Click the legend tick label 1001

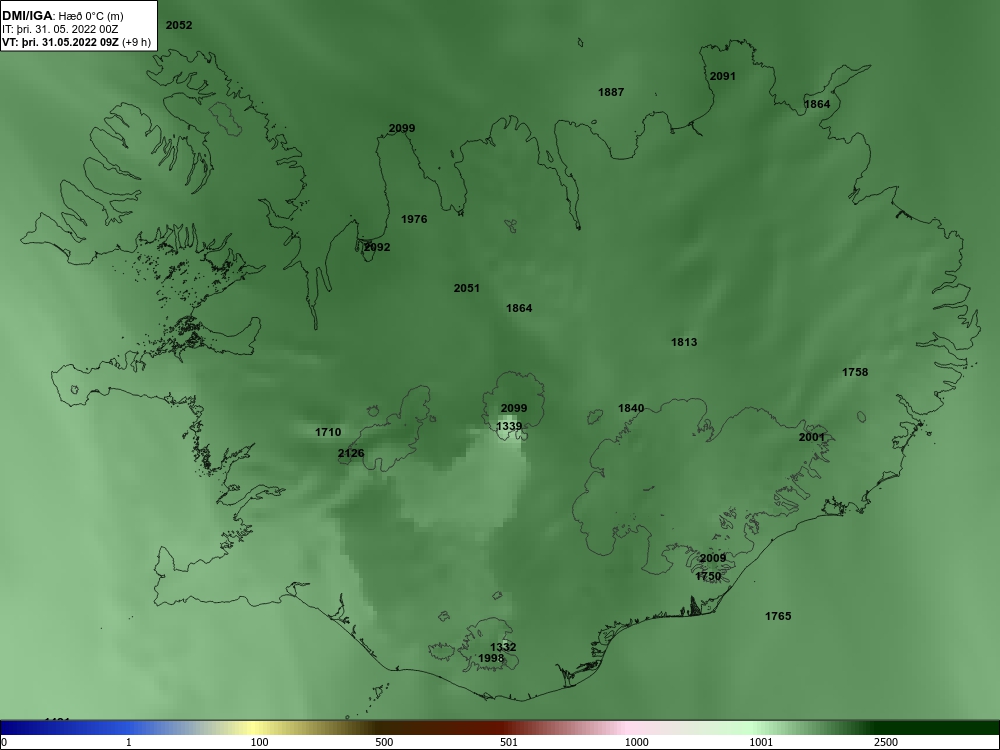tap(761, 742)
